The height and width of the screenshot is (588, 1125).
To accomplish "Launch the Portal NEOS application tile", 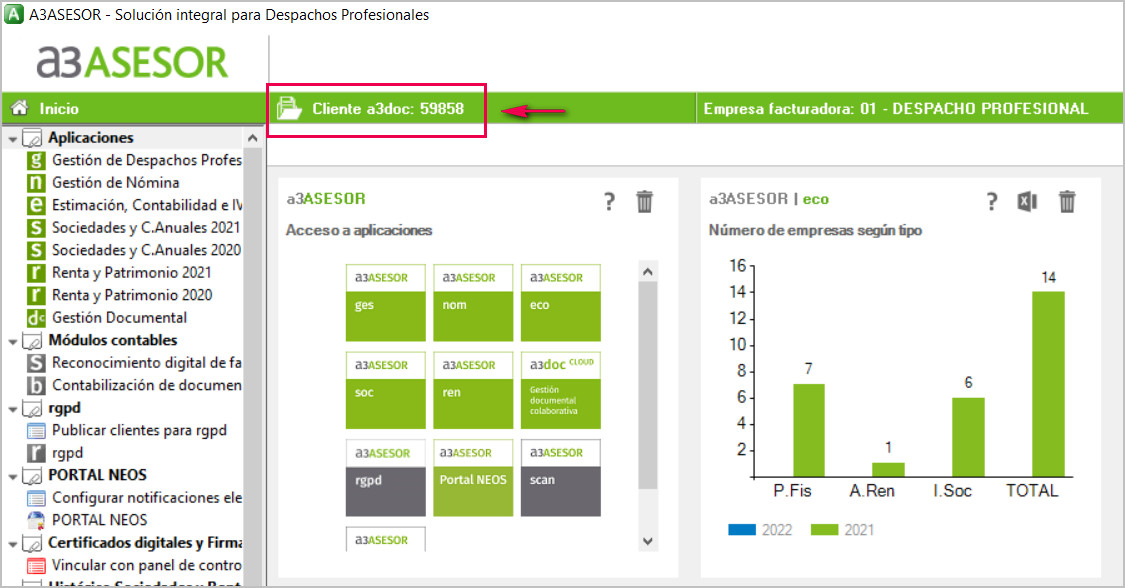I will tap(473, 478).
